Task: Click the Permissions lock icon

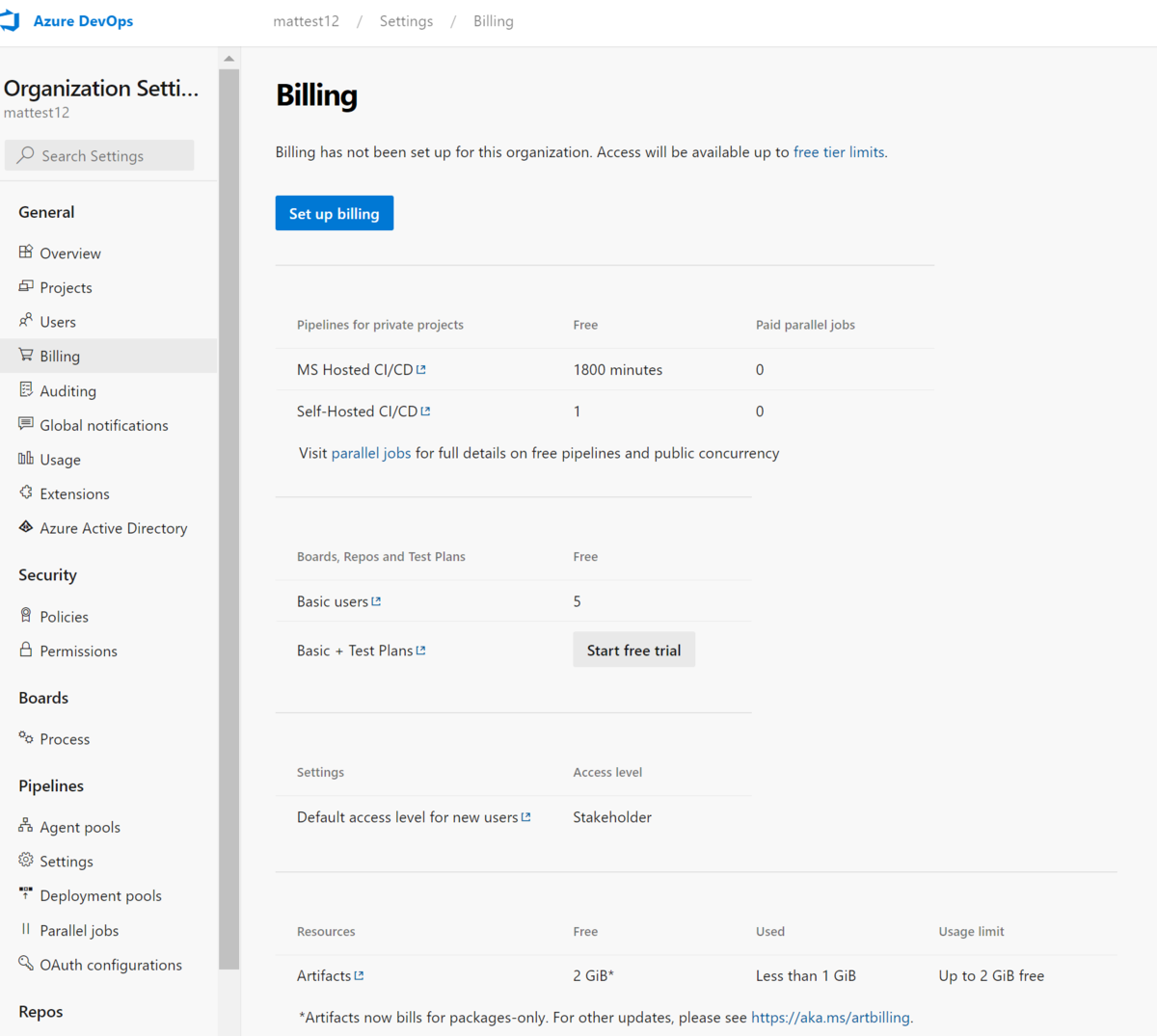Action: coord(26,650)
